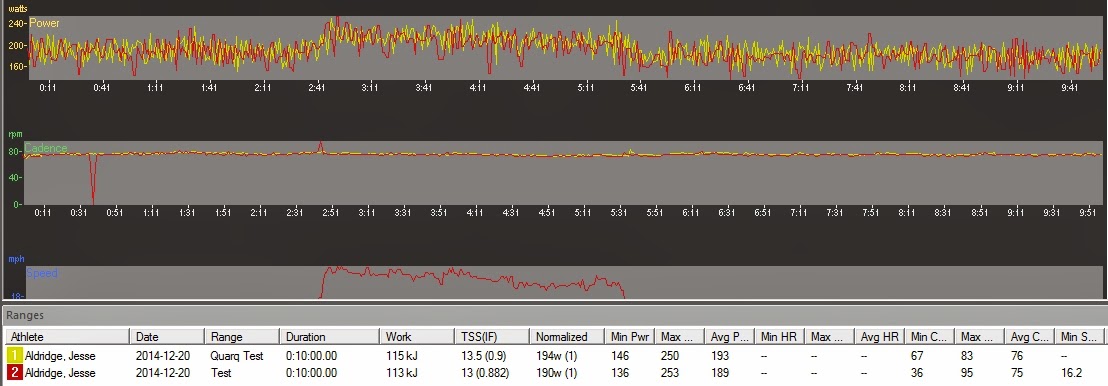This screenshot has height=386, width=1108.
Task: Click the red range swatch numbered 2
Action: pos(15,373)
